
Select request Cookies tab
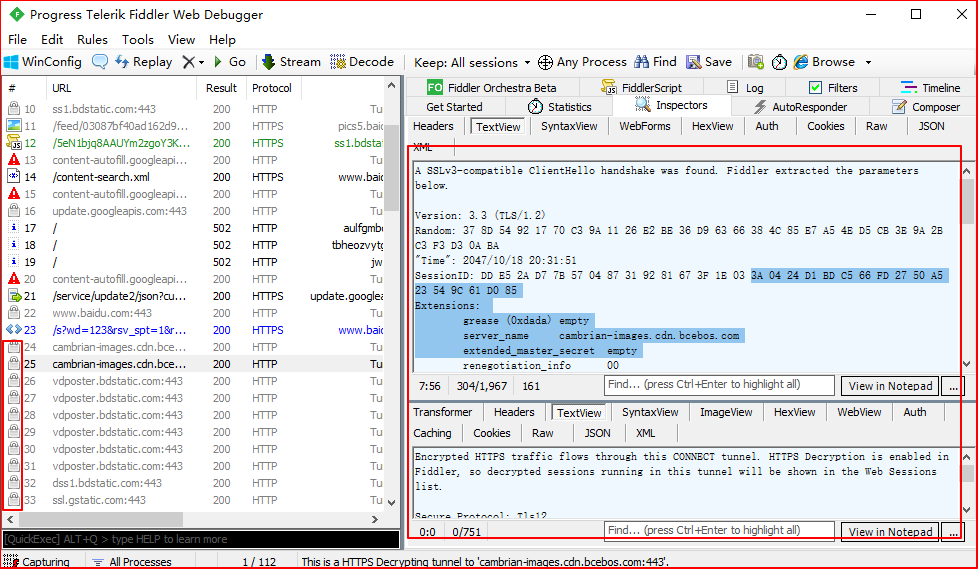(x=826, y=126)
